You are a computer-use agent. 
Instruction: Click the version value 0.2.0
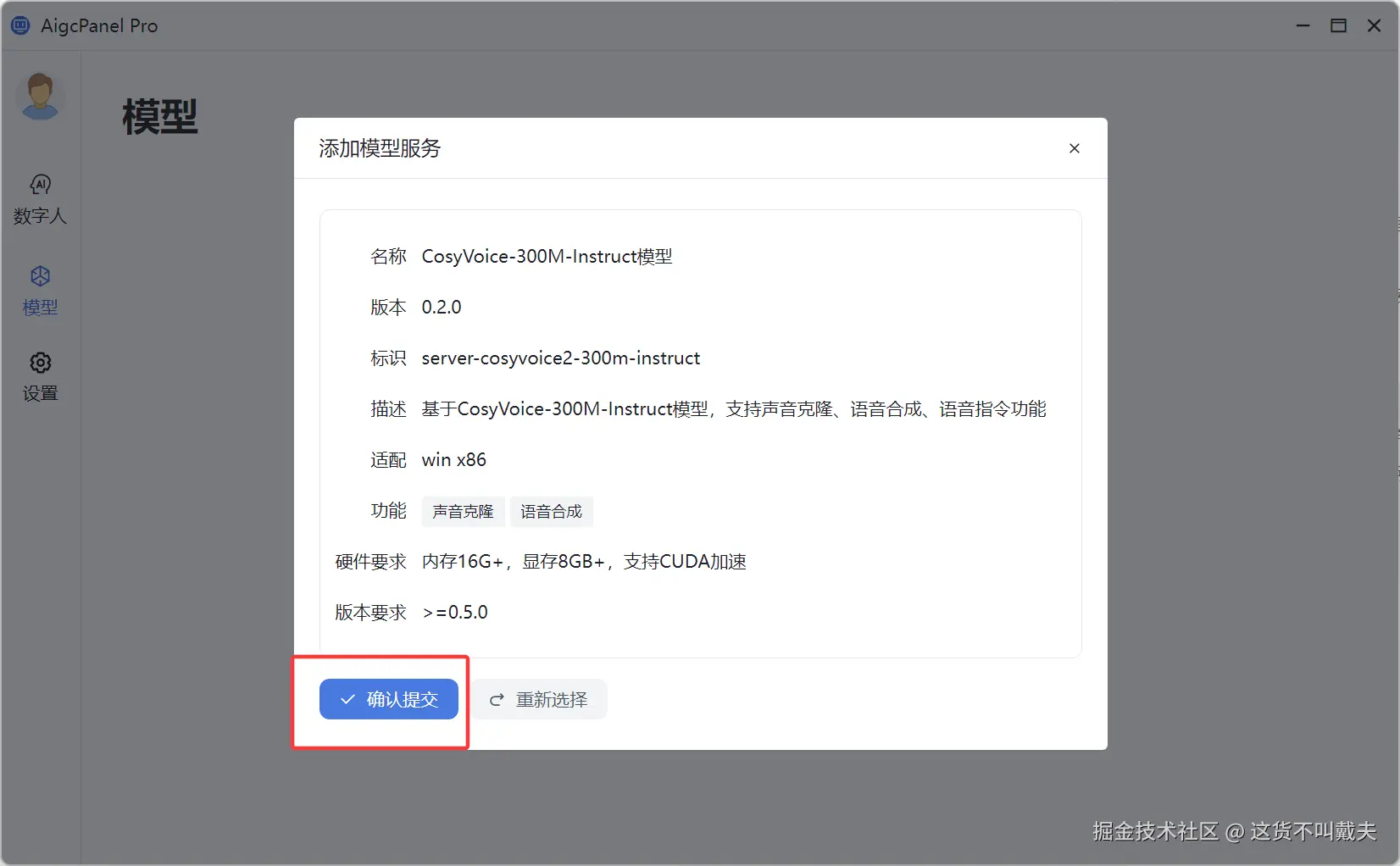click(442, 308)
